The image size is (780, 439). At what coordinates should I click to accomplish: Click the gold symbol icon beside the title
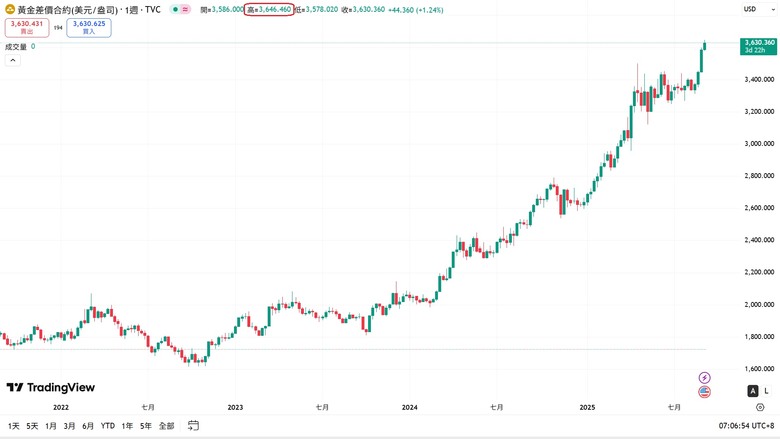[x=9, y=9]
